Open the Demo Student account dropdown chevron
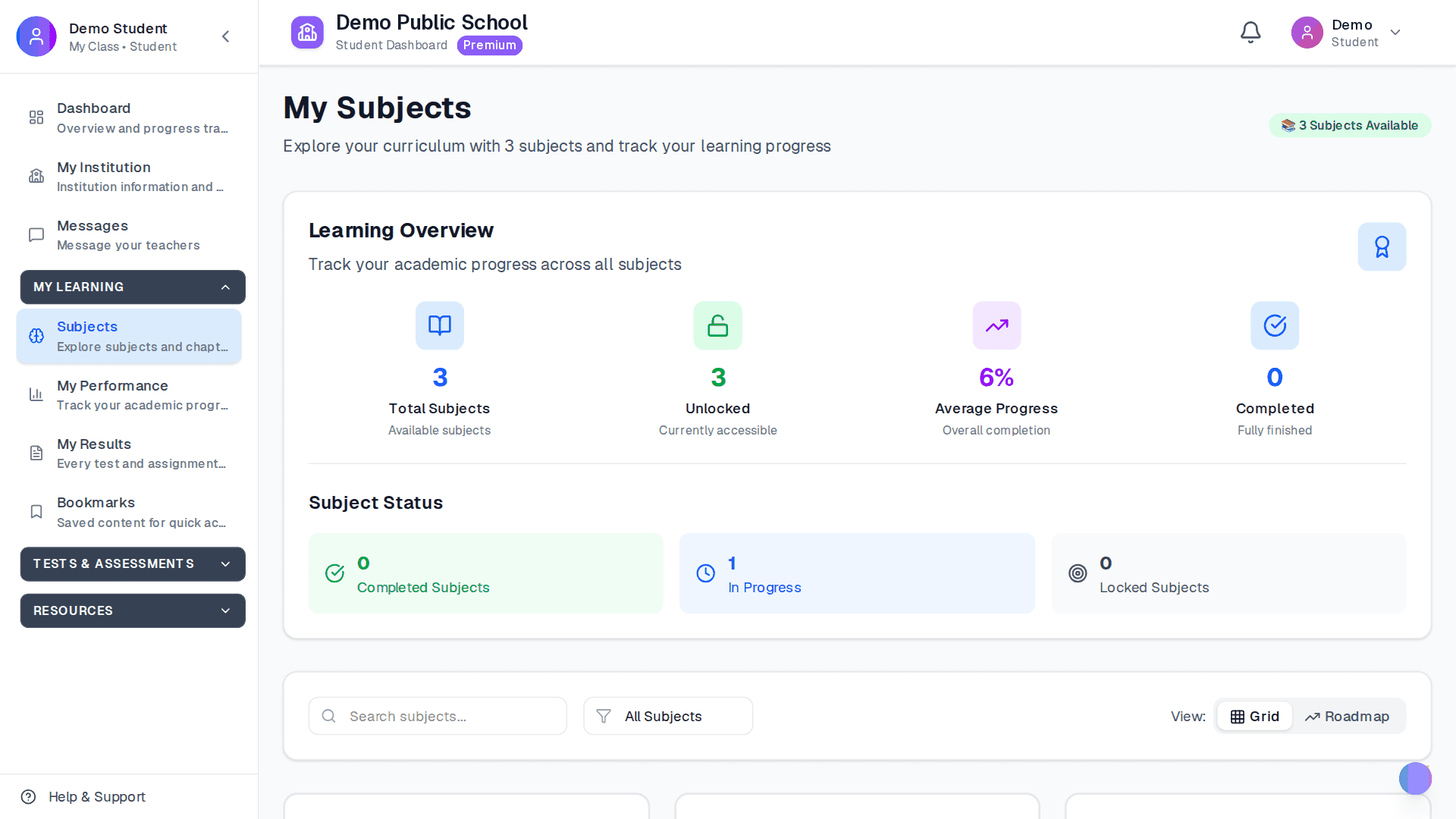Image resolution: width=1456 pixels, height=819 pixels. 1395,33
